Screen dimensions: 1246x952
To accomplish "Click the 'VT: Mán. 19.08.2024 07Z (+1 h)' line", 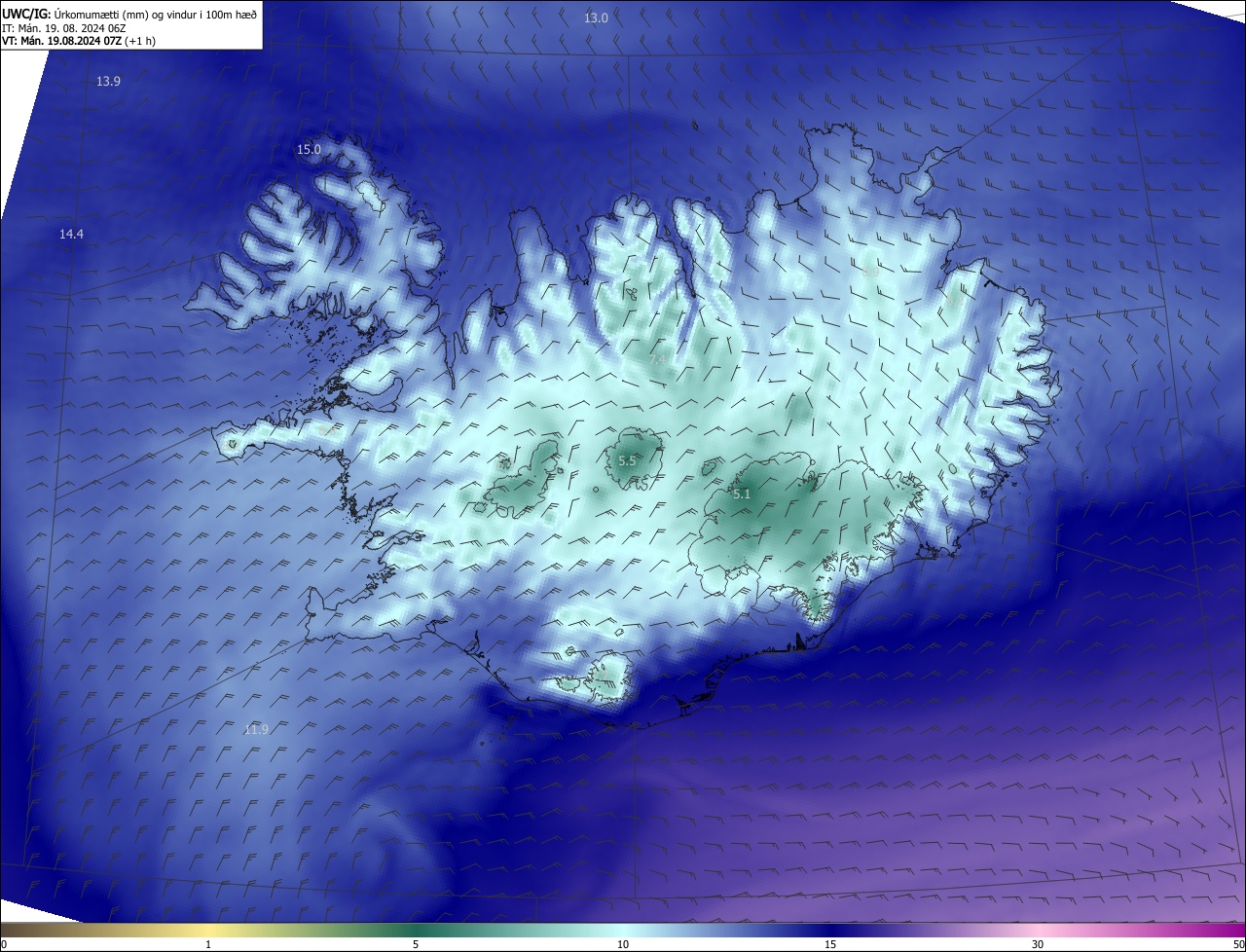I will tap(79, 41).
